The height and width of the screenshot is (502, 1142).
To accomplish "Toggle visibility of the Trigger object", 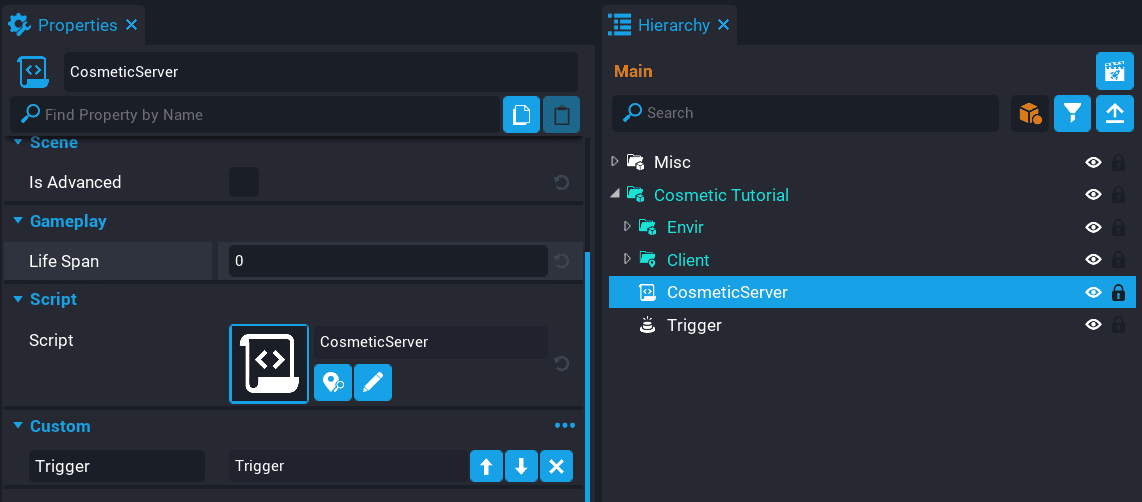I will 1093,325.
